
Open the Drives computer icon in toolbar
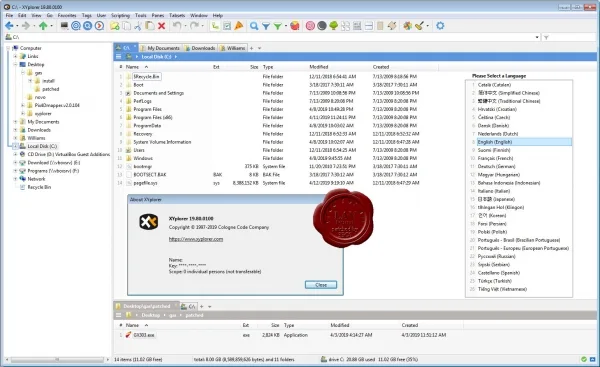click(x=64, y=26)
